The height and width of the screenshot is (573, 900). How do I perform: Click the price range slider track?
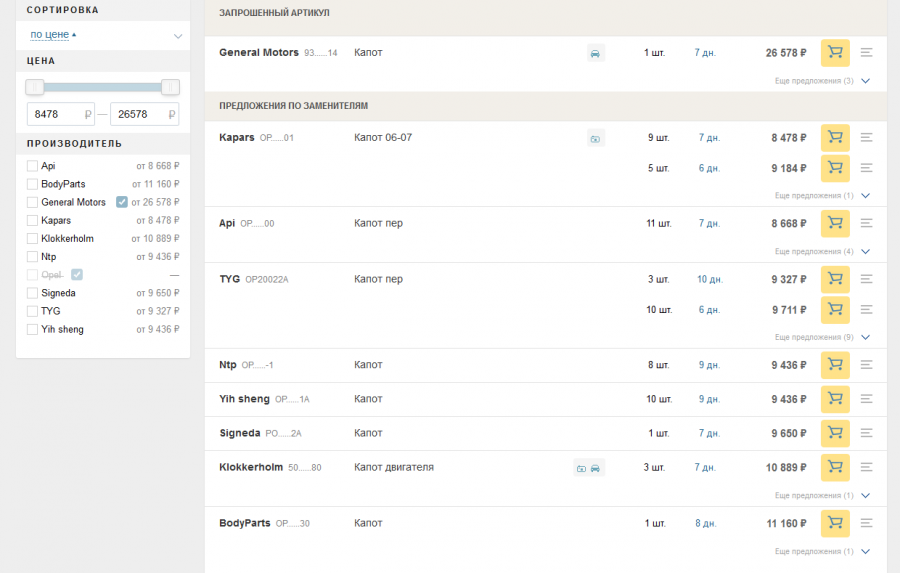pyautogui.click(x=103, y=87)
